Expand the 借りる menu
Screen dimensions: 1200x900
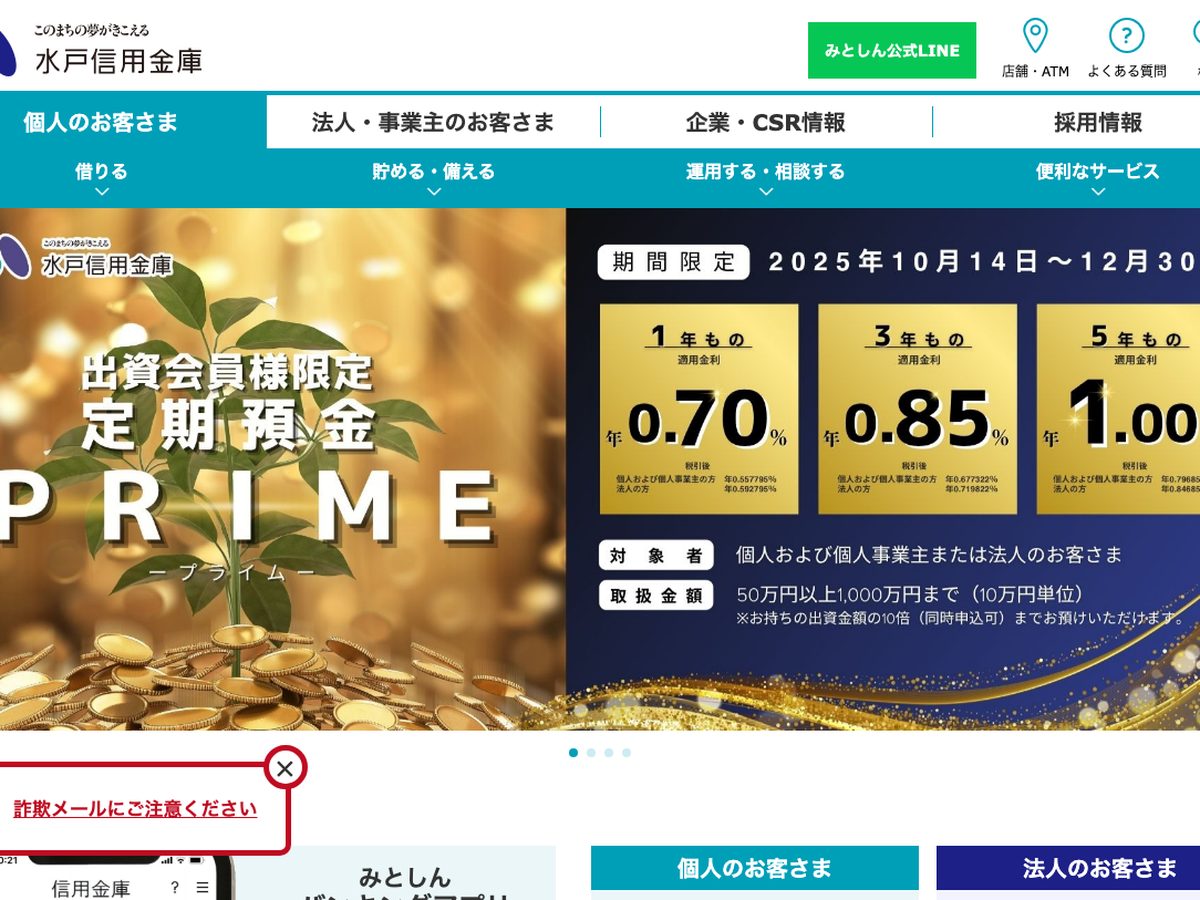coord(101,178)
